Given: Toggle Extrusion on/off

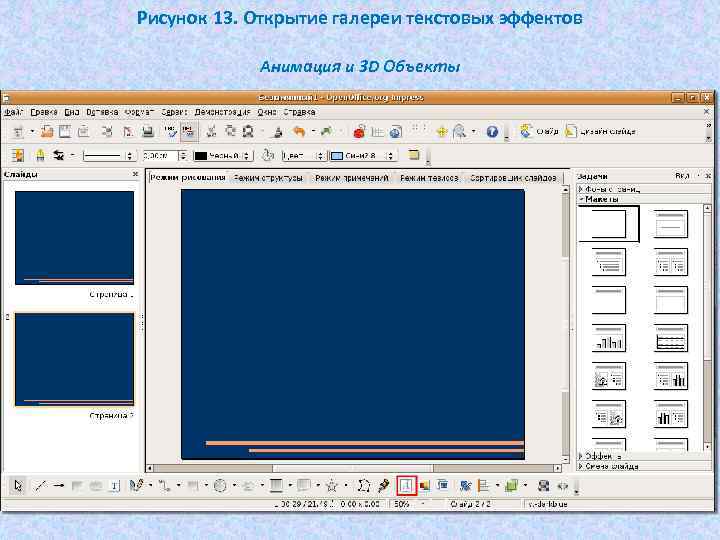Looking at the screenshot, I should 544,485.
